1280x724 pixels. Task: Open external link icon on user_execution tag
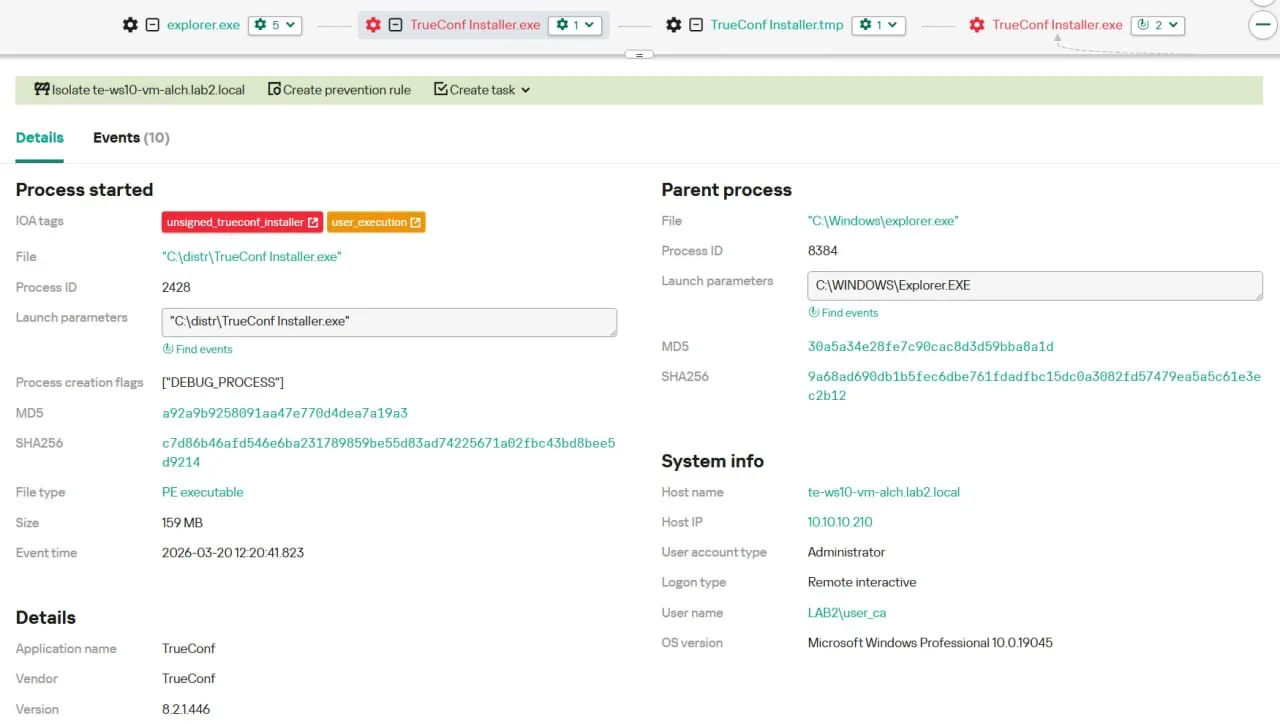coord(415,222)
